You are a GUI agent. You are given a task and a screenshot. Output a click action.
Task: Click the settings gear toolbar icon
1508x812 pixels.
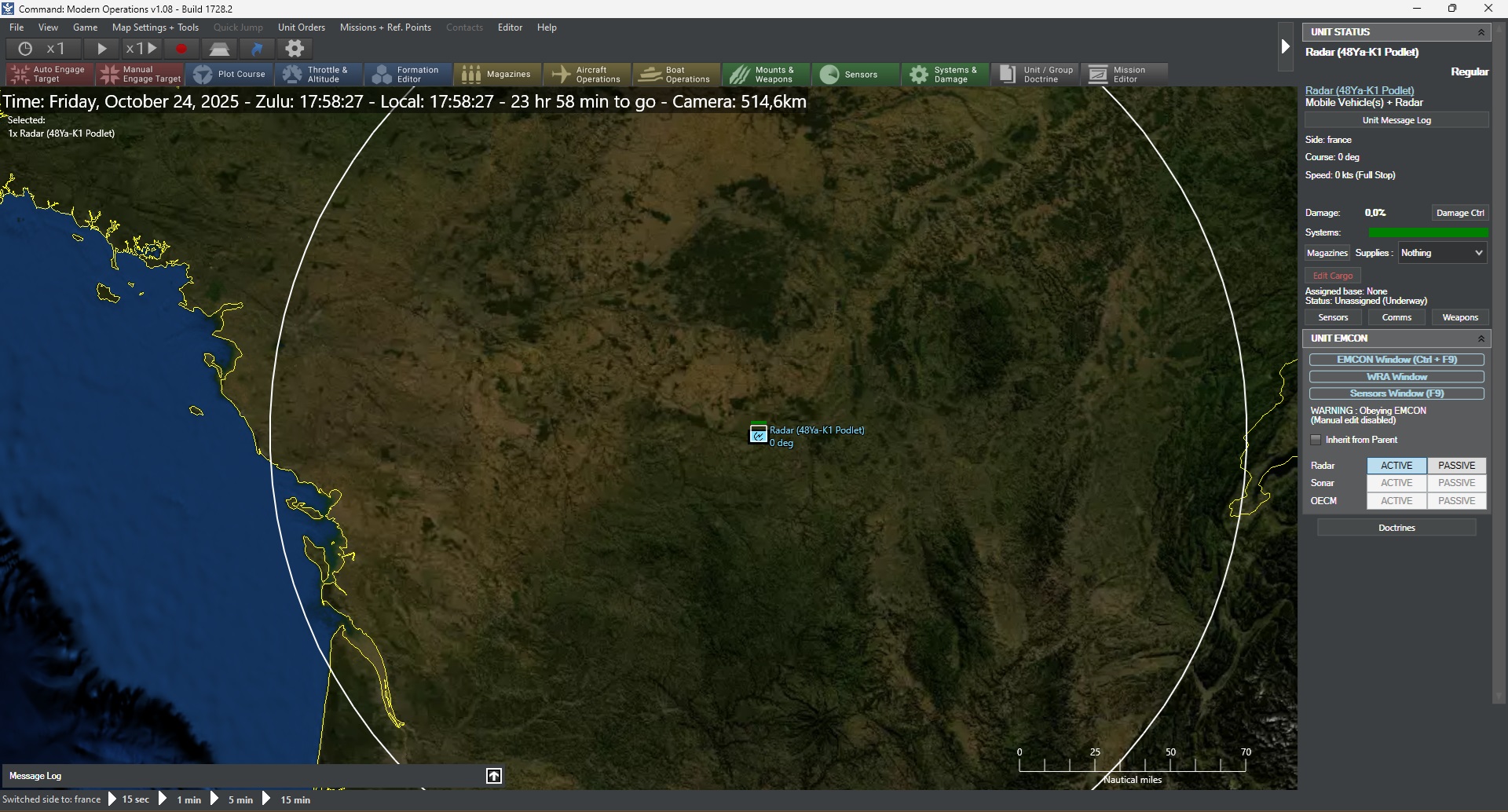(295, 49)
